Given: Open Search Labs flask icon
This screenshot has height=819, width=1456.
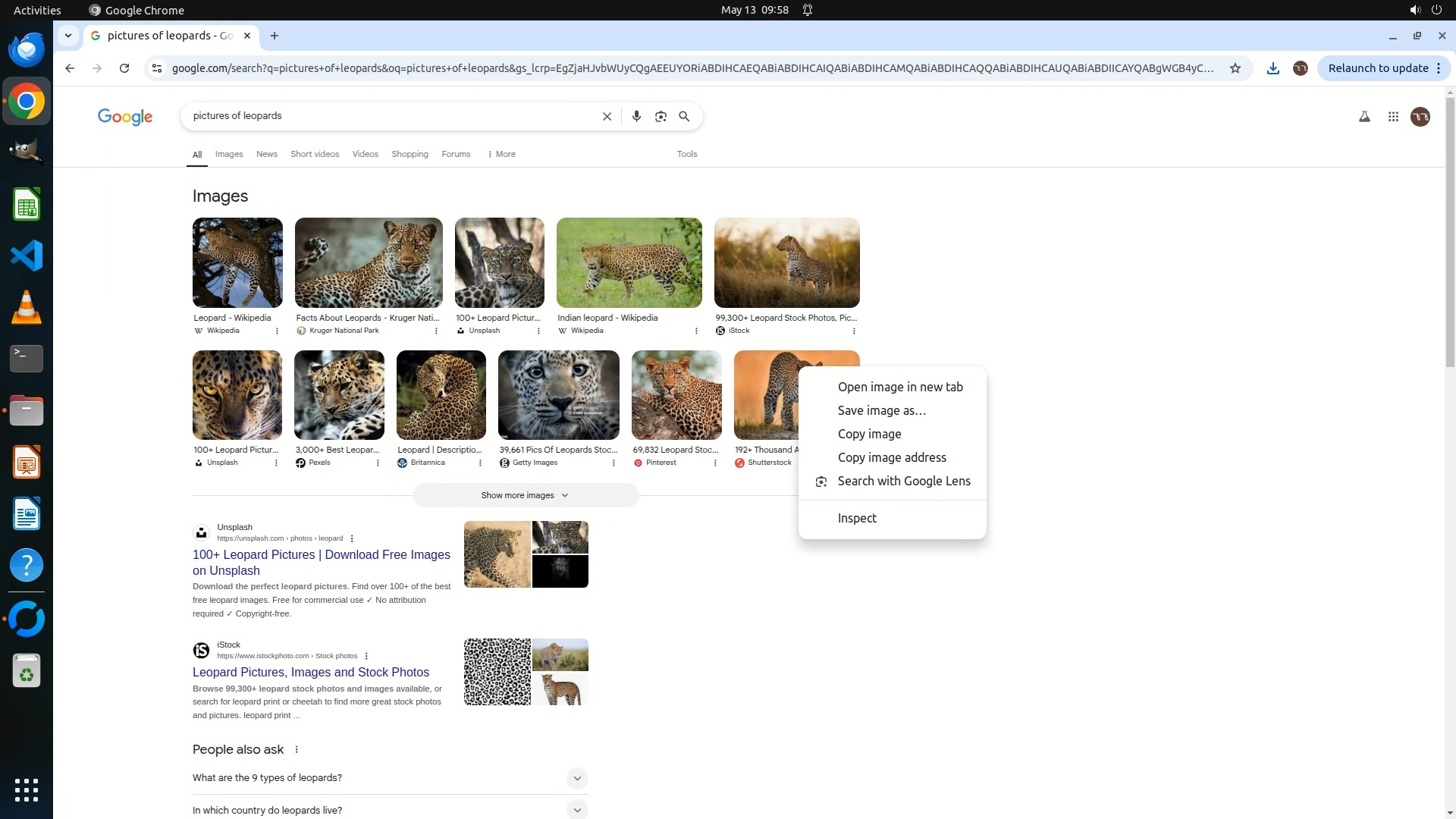Looking at the screenshot, I should tap(1364, 116).
